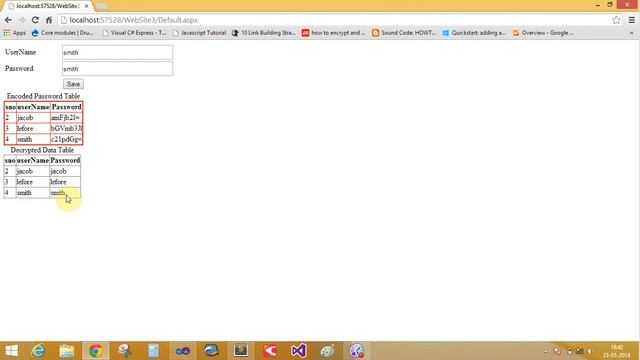This screenshot has width=640, height=360.
Task: Open the red Camtasia icon in taskbar
Action: (270, 351)
